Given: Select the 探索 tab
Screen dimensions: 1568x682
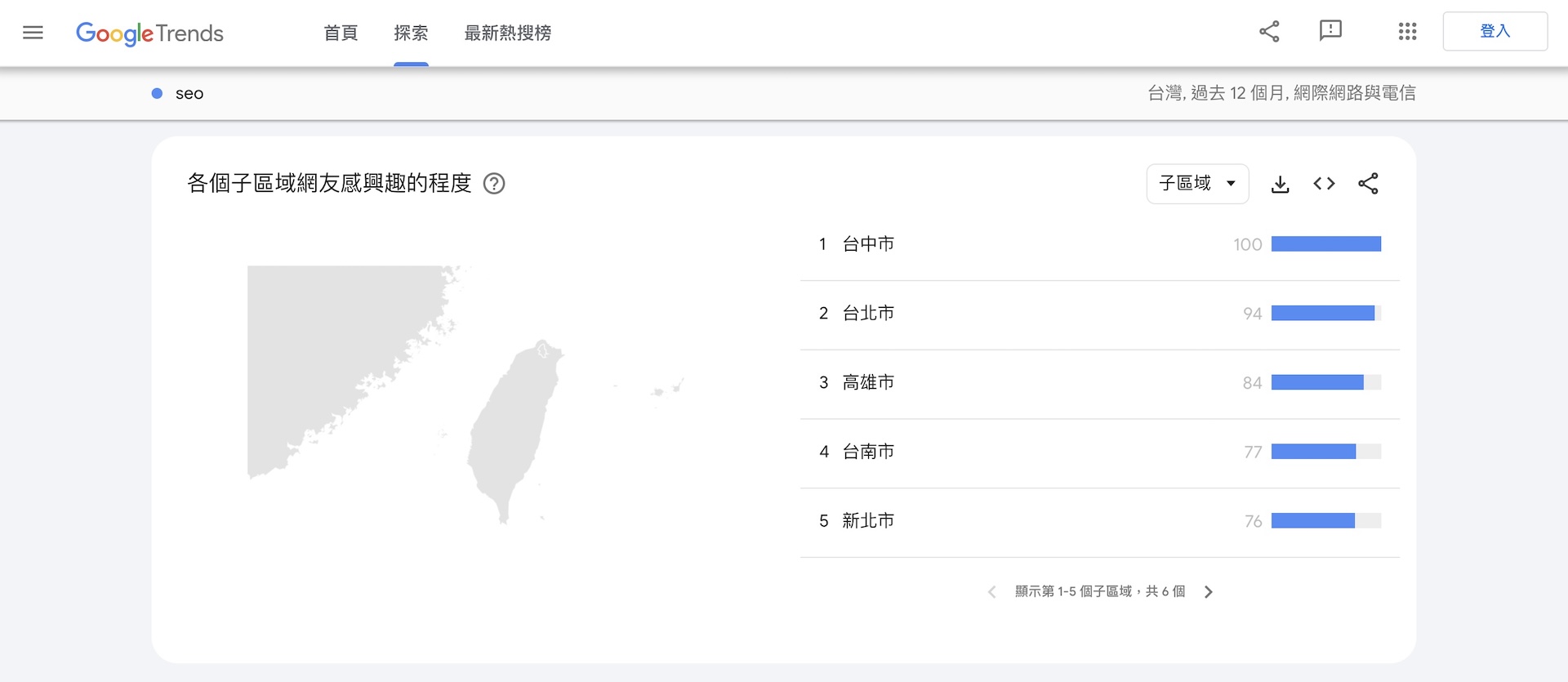Looking at the screenshot, I should [411, 33].
